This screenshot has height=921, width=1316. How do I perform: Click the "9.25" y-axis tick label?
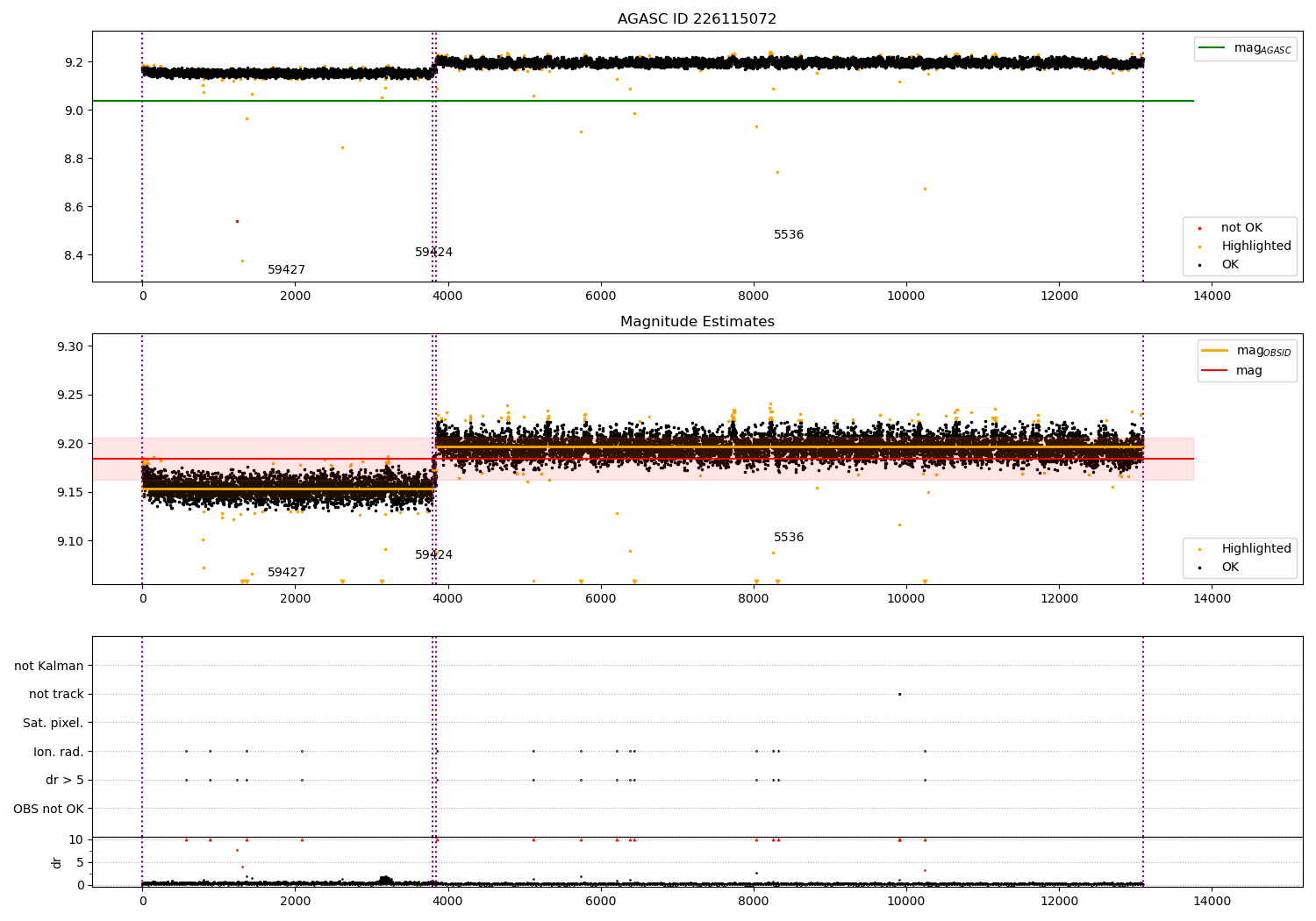[x=70, y=396]
